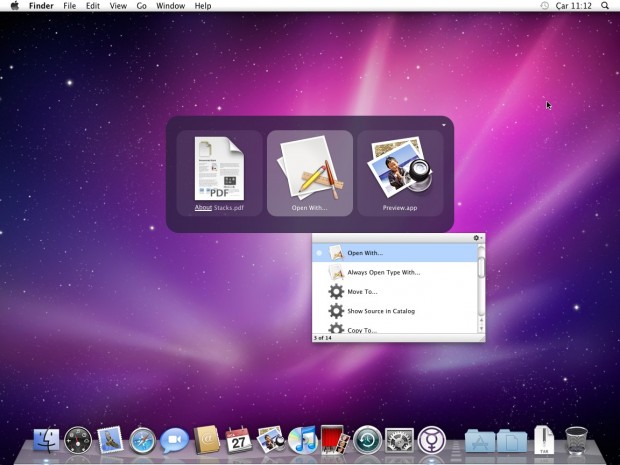Open the View menu
620x465 pixels.
118,6
